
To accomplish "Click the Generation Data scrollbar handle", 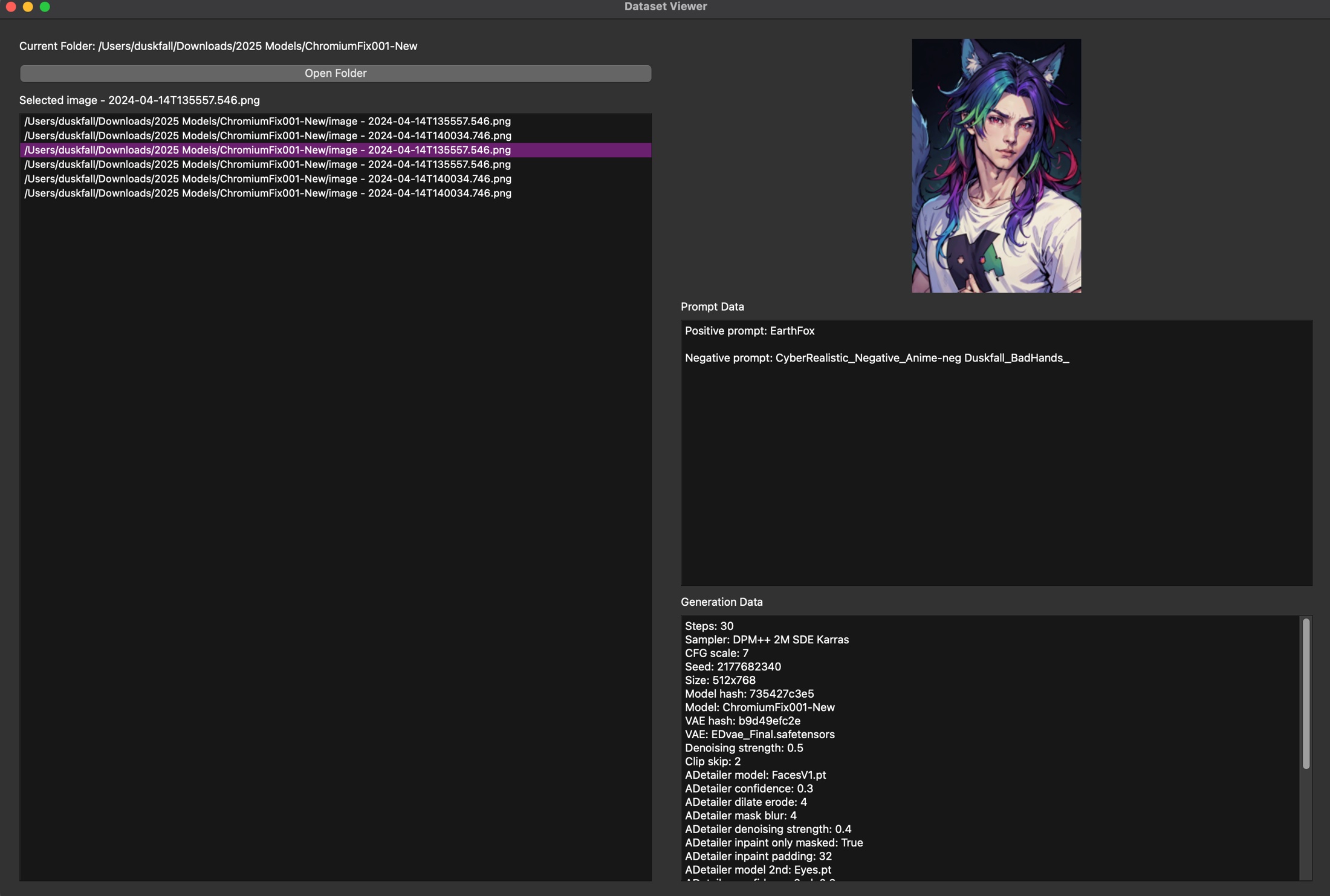I will click(1306, 693).
